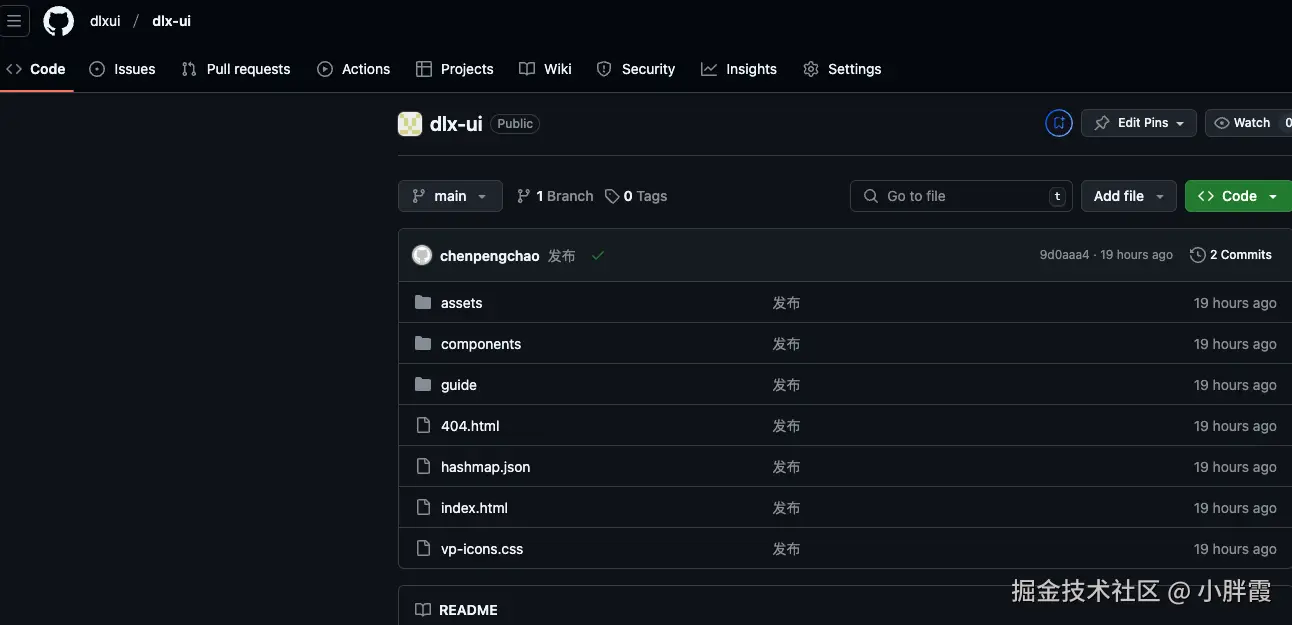Open the hamburger navigation menu

coord(14,21)
